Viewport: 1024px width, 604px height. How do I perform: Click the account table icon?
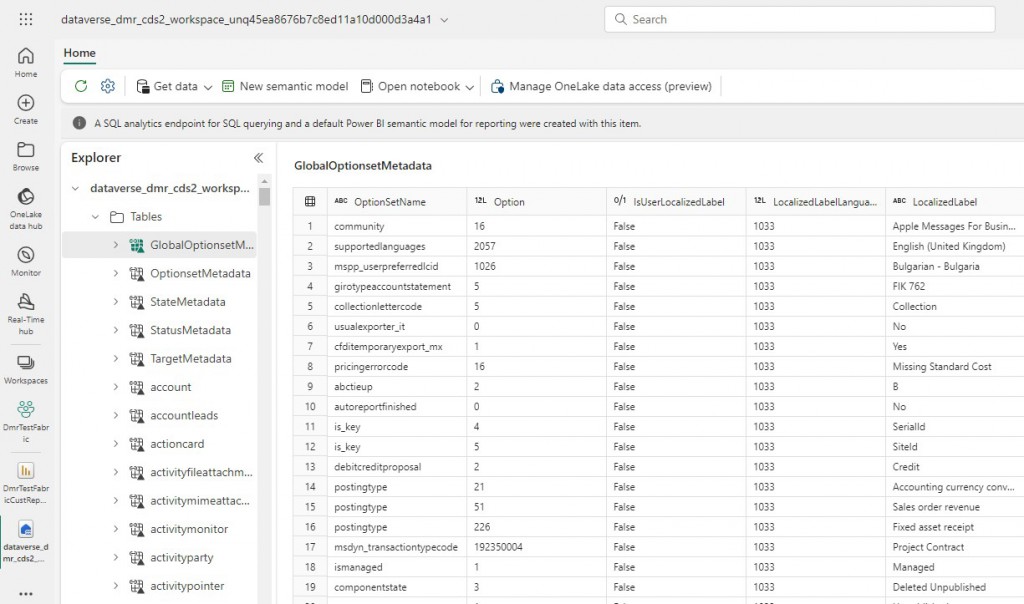point(136,387)
